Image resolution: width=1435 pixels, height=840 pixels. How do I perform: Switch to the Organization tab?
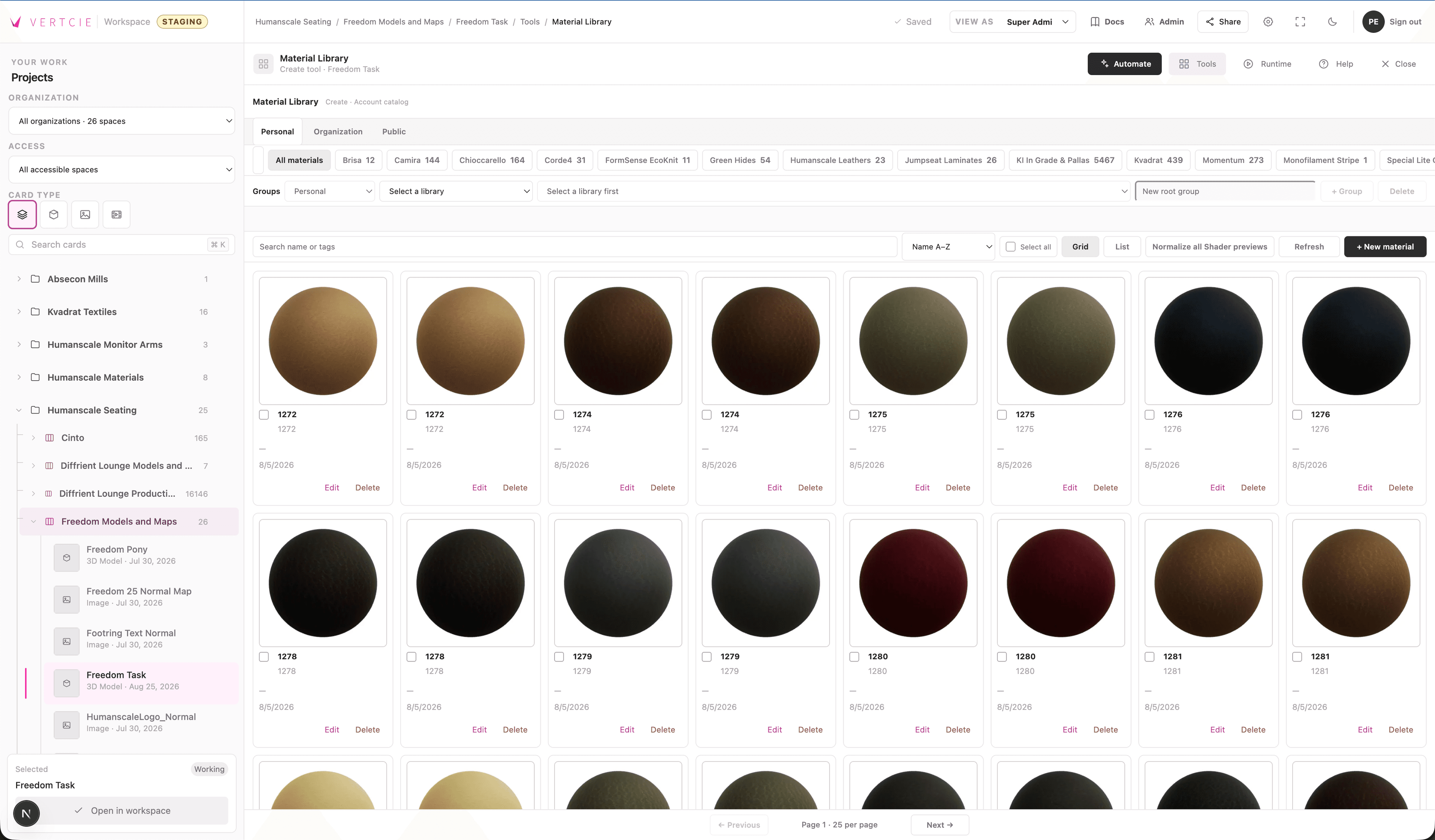click(338, 131)
